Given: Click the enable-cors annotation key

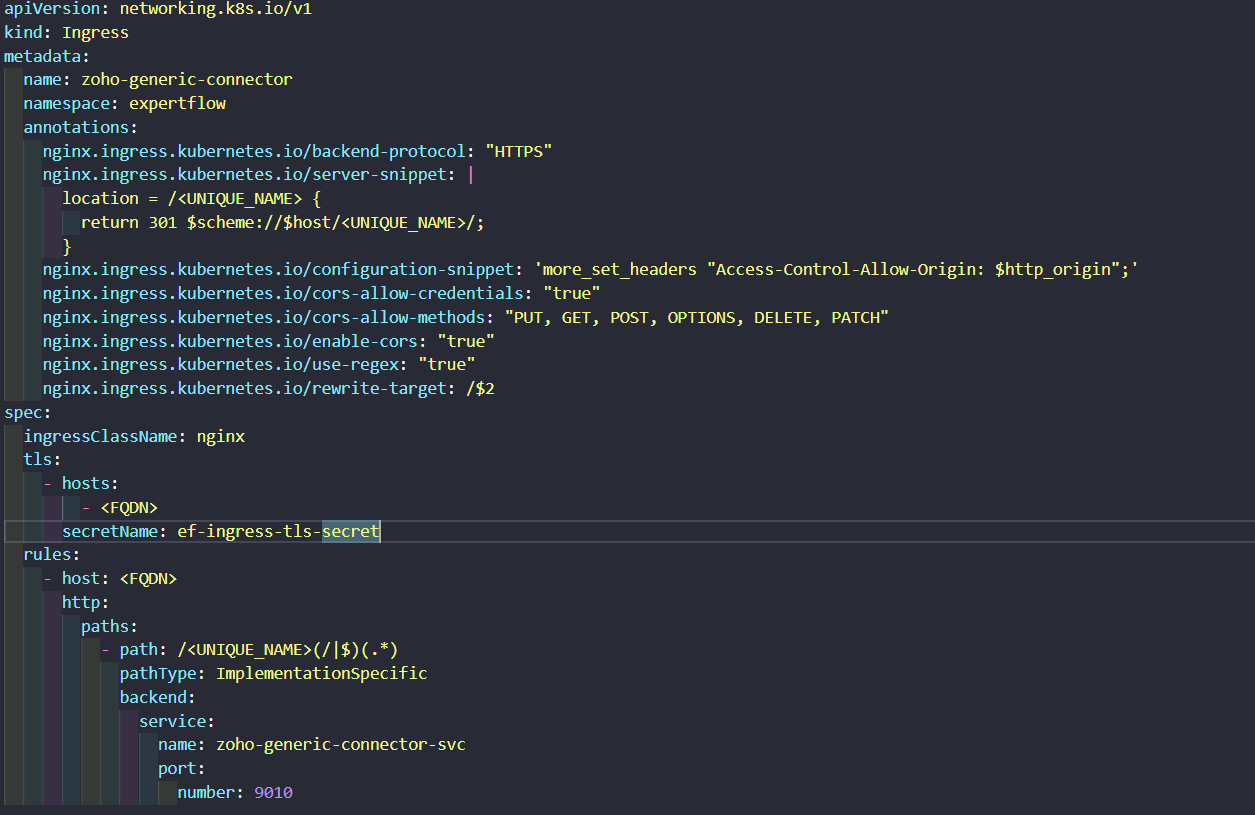Looking at the screenshot, I should 235,341.
